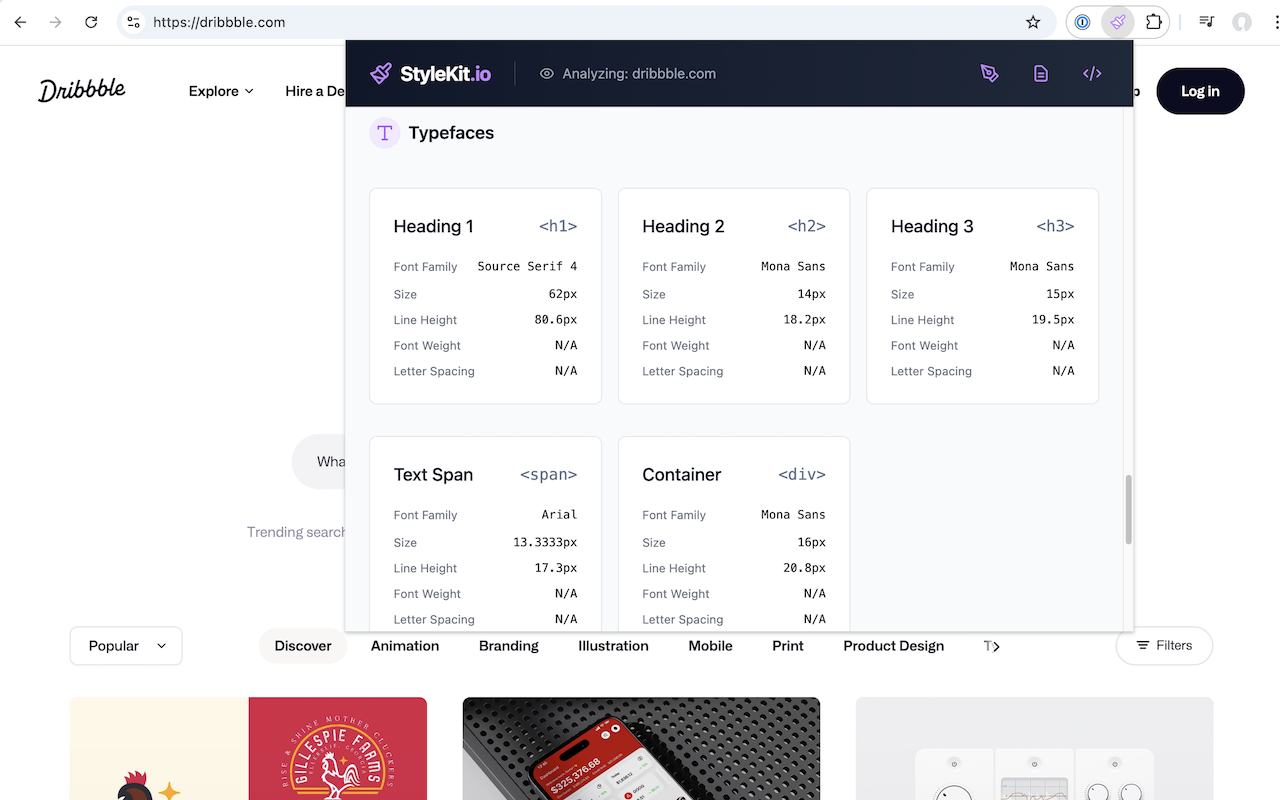Open the StyleKit.io brush extension icon
This screenshot has width=1280, height=800.
(x=1117, y=22)
